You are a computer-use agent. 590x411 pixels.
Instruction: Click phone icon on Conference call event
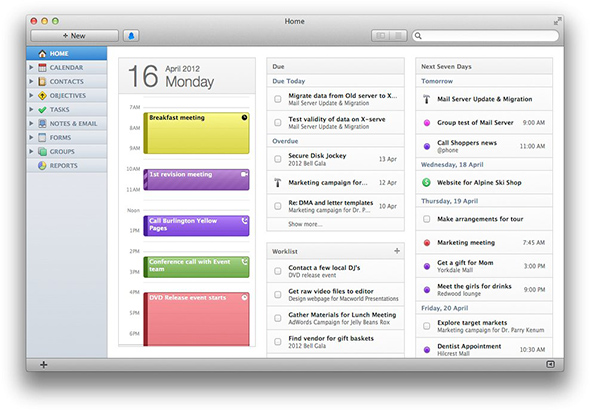pos(245,261)
